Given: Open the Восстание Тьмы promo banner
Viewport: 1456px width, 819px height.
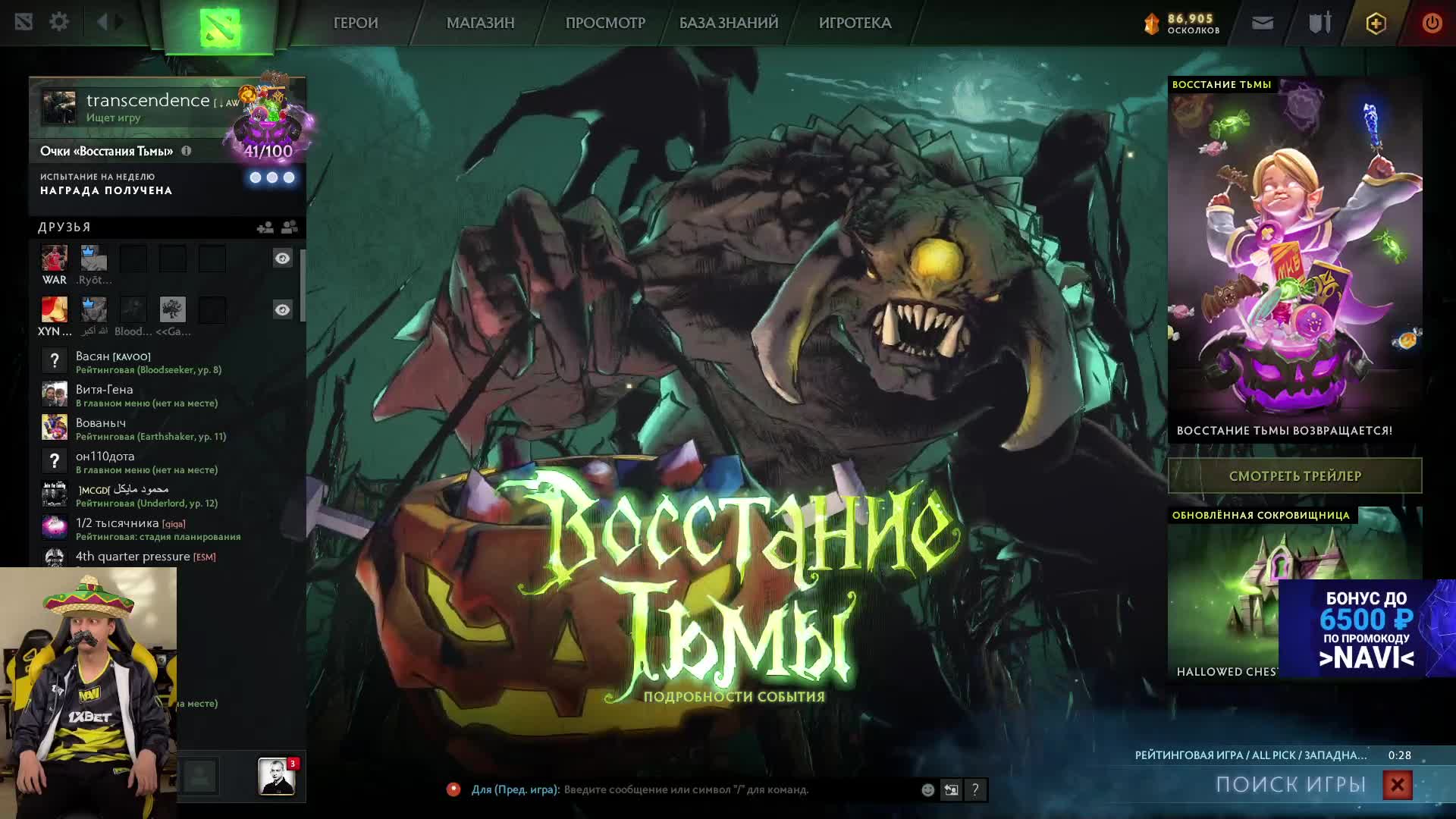Looking at the screenshot, I should (1295, 260).
